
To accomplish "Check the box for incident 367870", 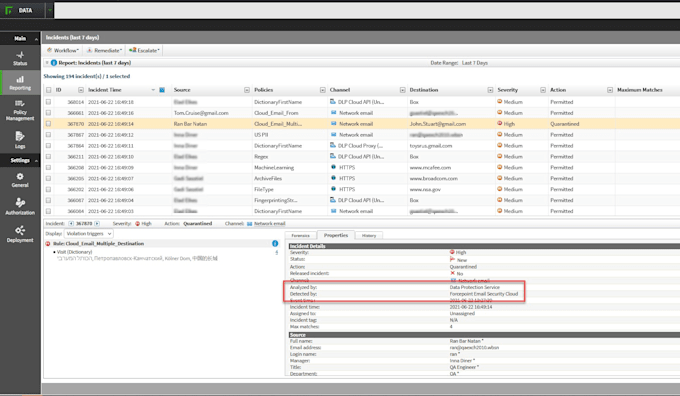I will 49,124.
